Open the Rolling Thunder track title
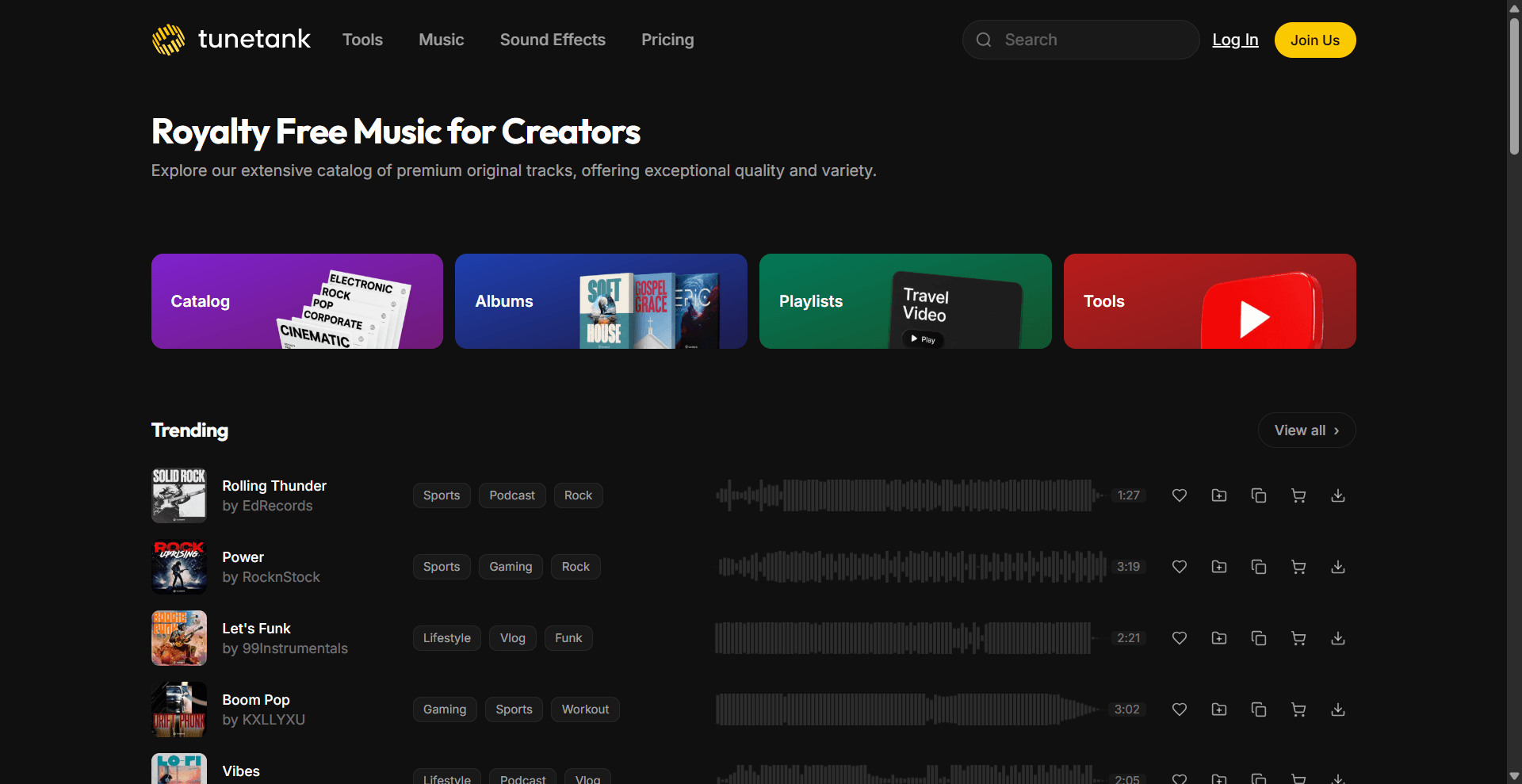The width and height of the screenshot is (1522, 784). coord(274,486)
